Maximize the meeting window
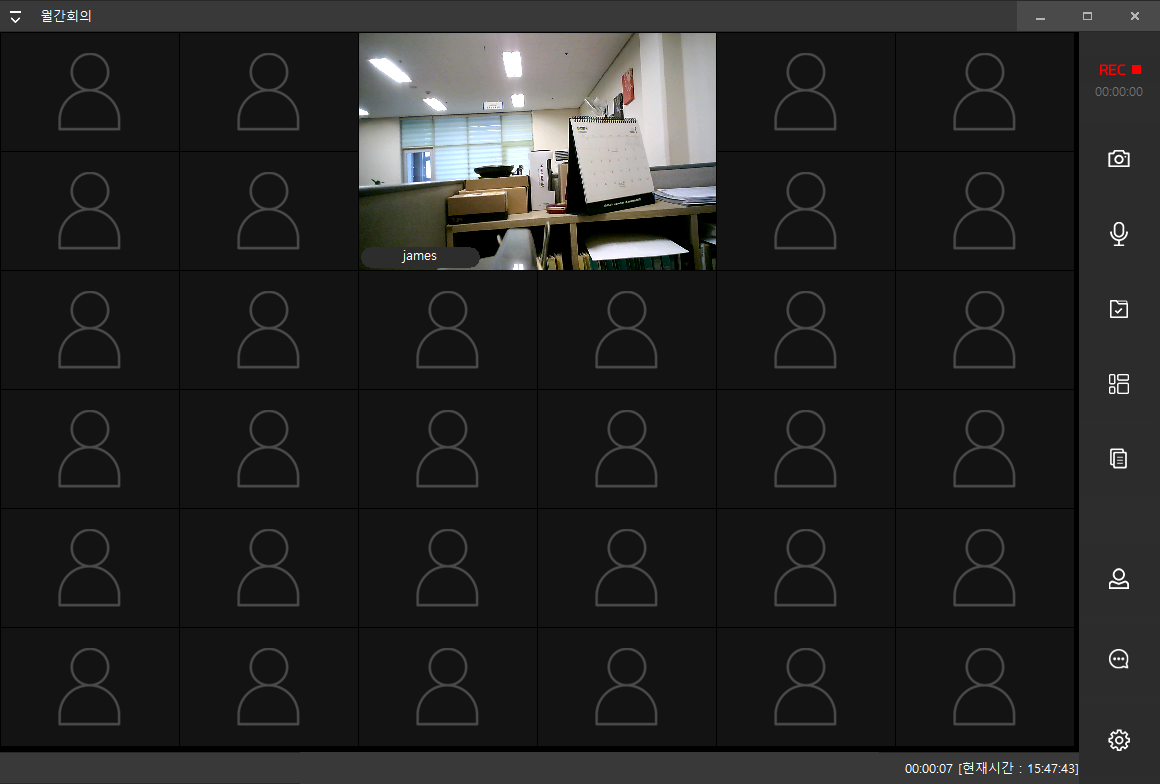Viewport: 1160px width, 784px height. tap(1088, 16)
